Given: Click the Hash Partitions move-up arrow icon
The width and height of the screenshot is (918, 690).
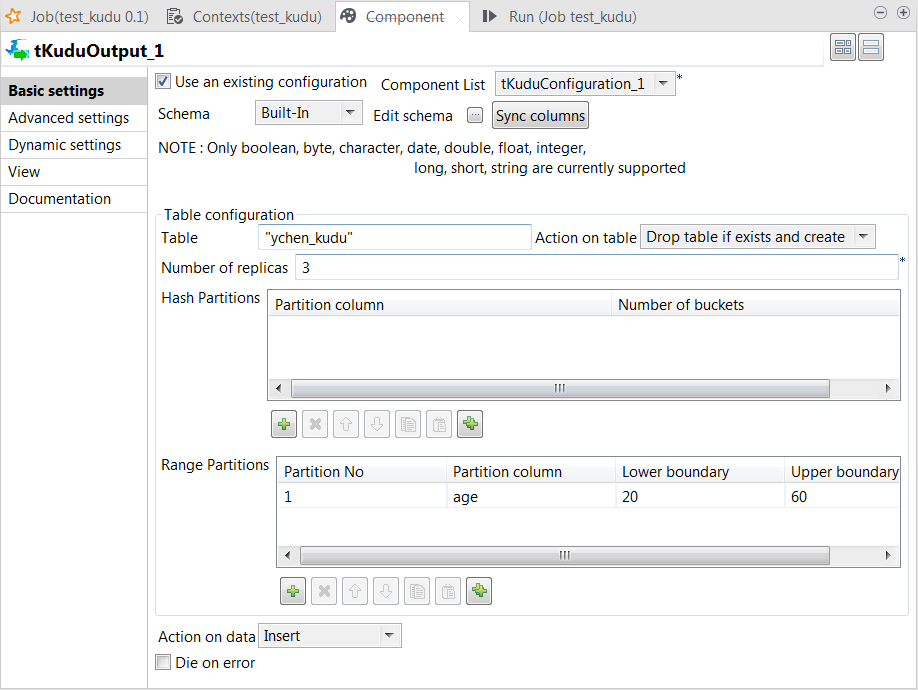Looking at the screenshot, I should click(346, 425).
